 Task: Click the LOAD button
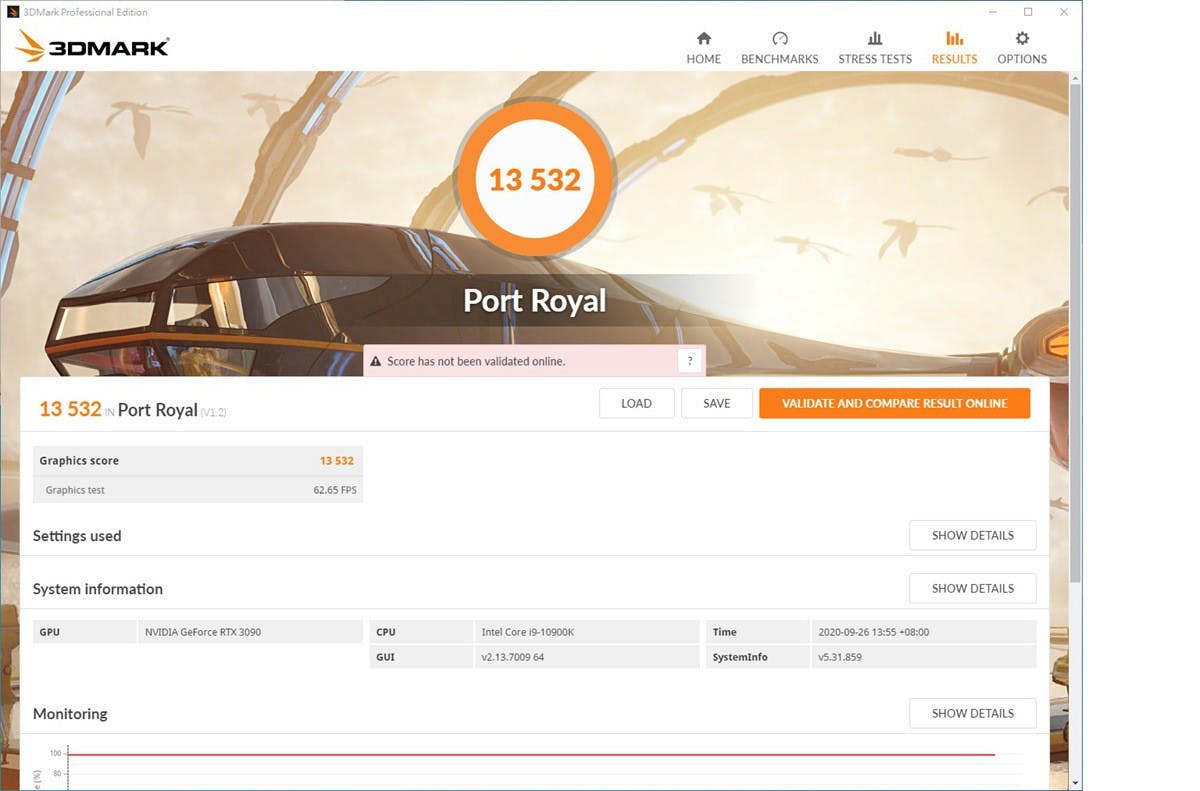pos(636,403)
